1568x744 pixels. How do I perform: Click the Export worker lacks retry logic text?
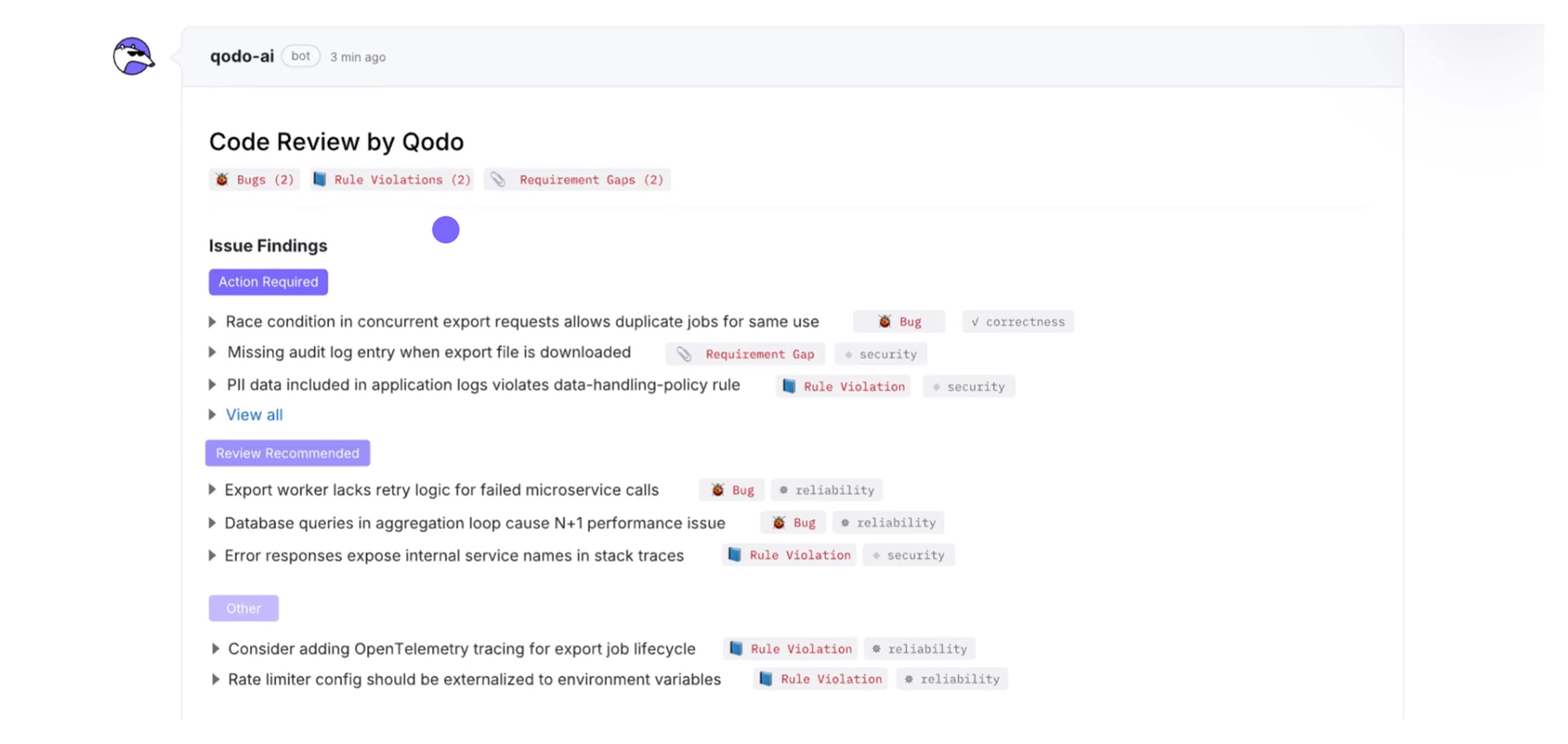click(442, 490)
